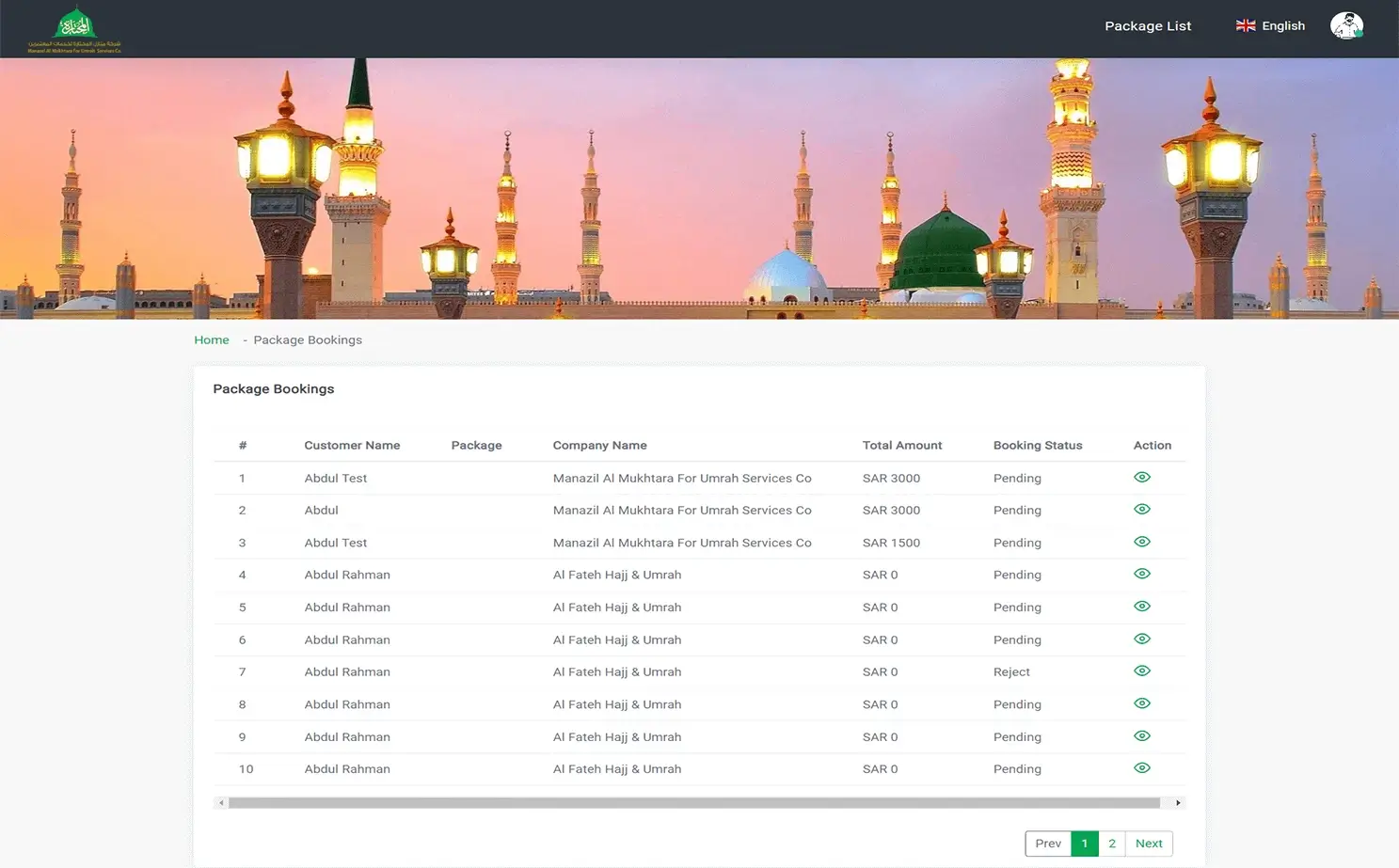
Task: Navigate to Home via the breadcrumb link
Action: click(x=211, y=339)
